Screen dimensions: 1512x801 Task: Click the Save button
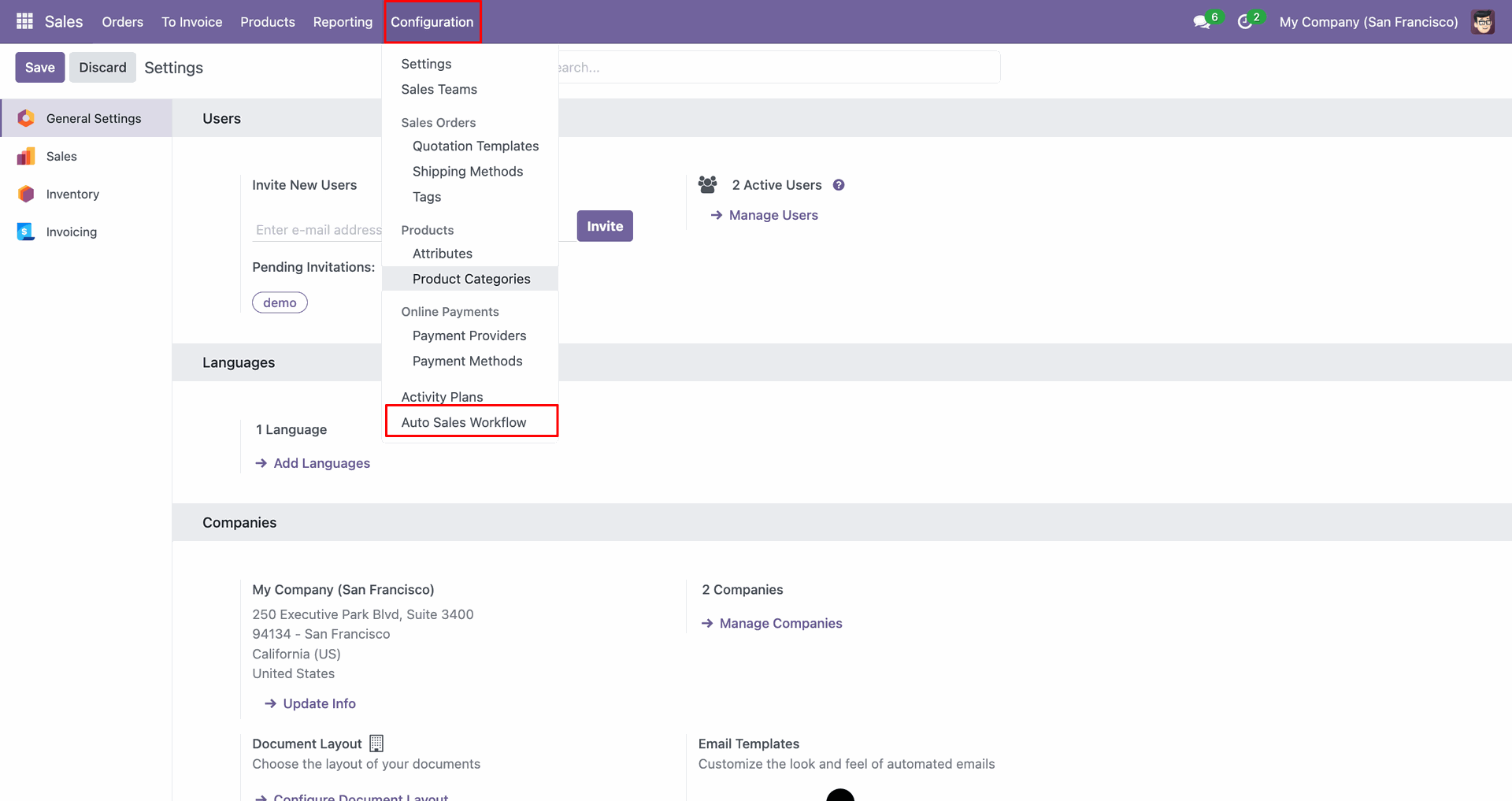coord(40,68)
